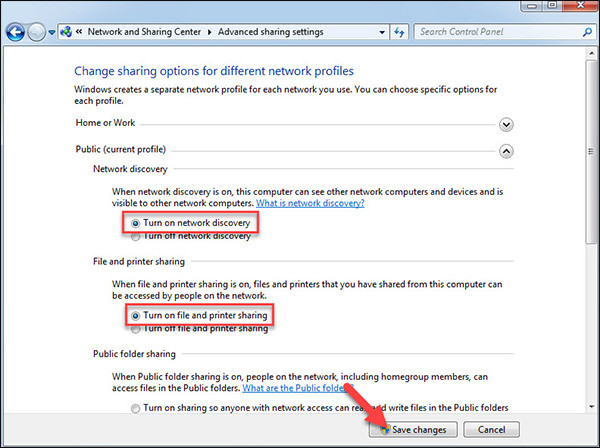Expand the Home or Work profile section
The width and height of the screenshot is (600, 448).
[x=506, y=125]
